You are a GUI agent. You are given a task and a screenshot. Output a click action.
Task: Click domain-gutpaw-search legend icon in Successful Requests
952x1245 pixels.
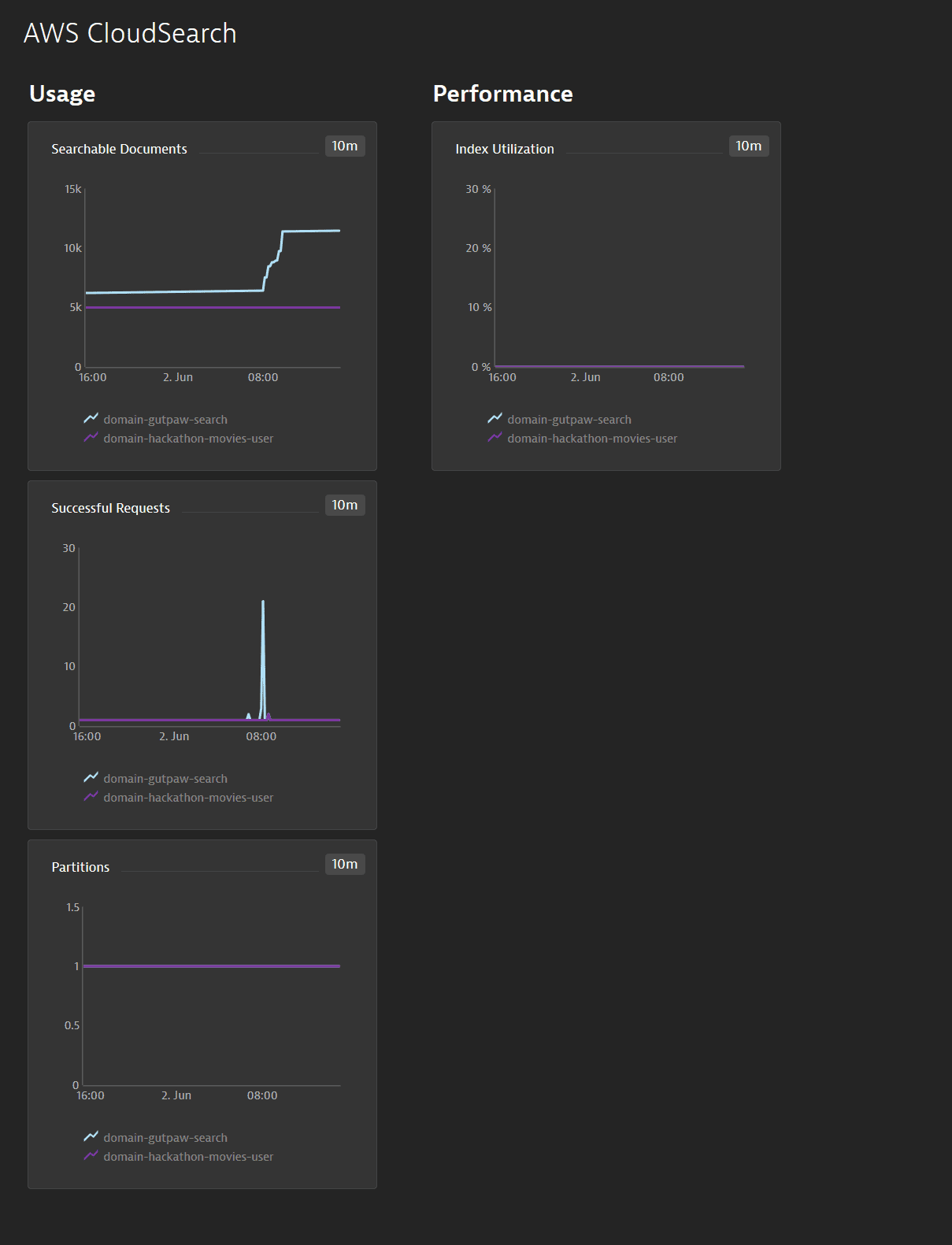(x=91, y=777)
